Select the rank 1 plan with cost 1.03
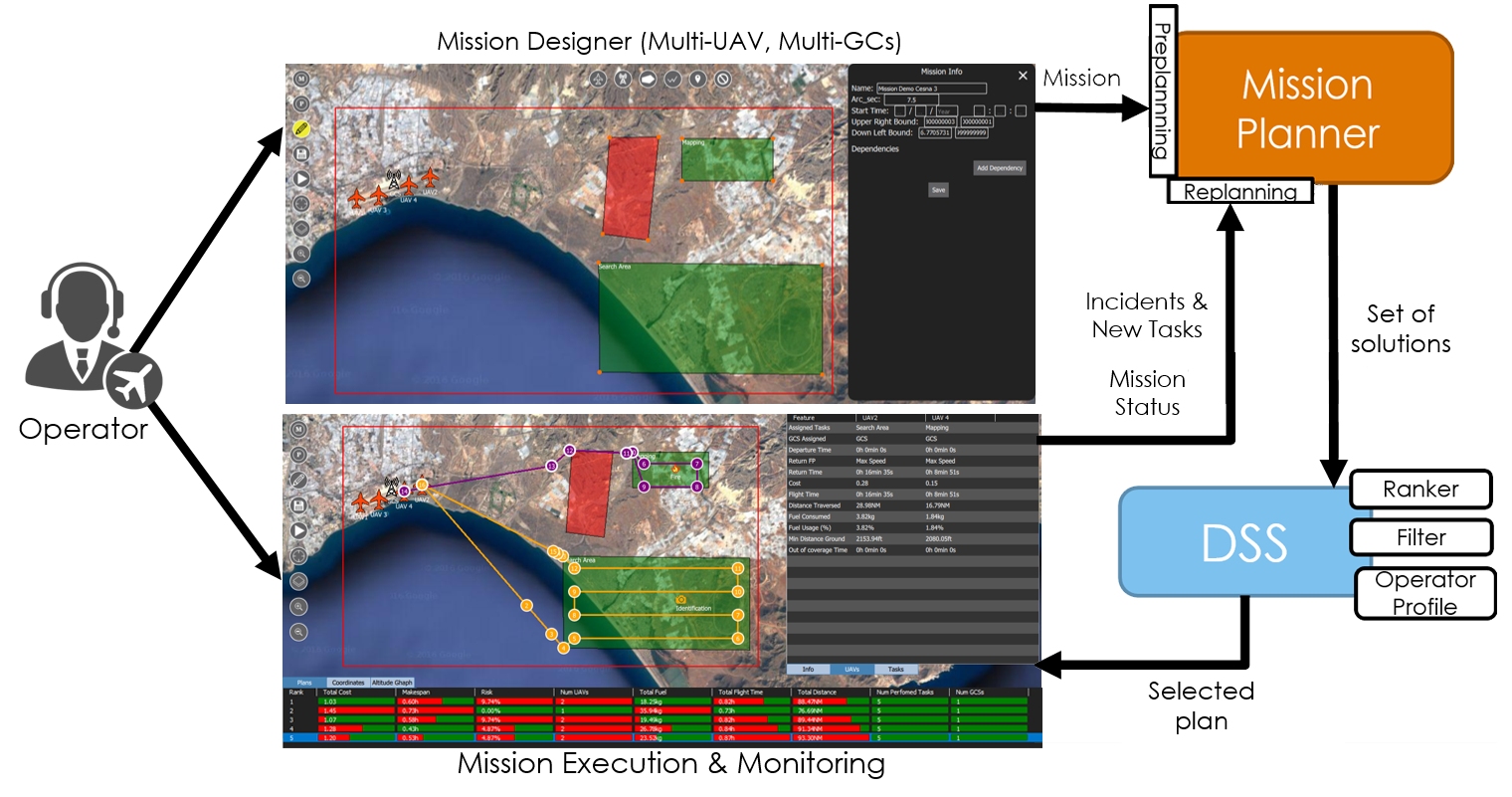1512x797 pixels. click(661, 701)
